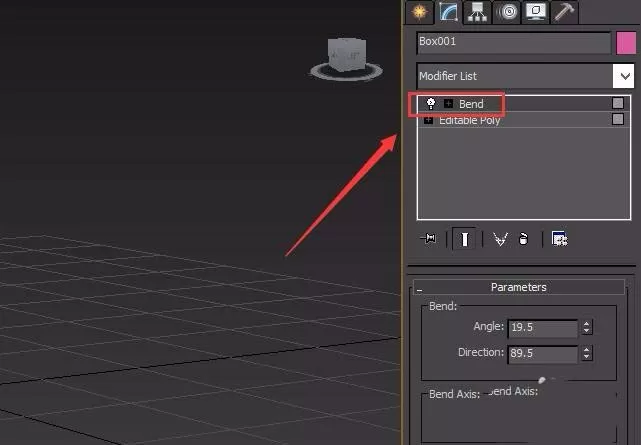Click the Angle spinner arrows
The width and height of the screenshot is (641, 445).
click(x=587, y=327)
